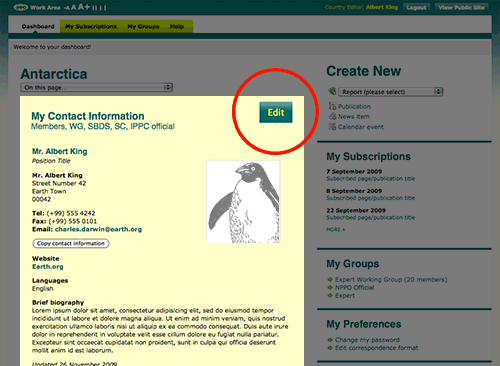This screenshot has height=366, width=500.
Task: Click the Publication icon under Create New
Action: (332, 106)
